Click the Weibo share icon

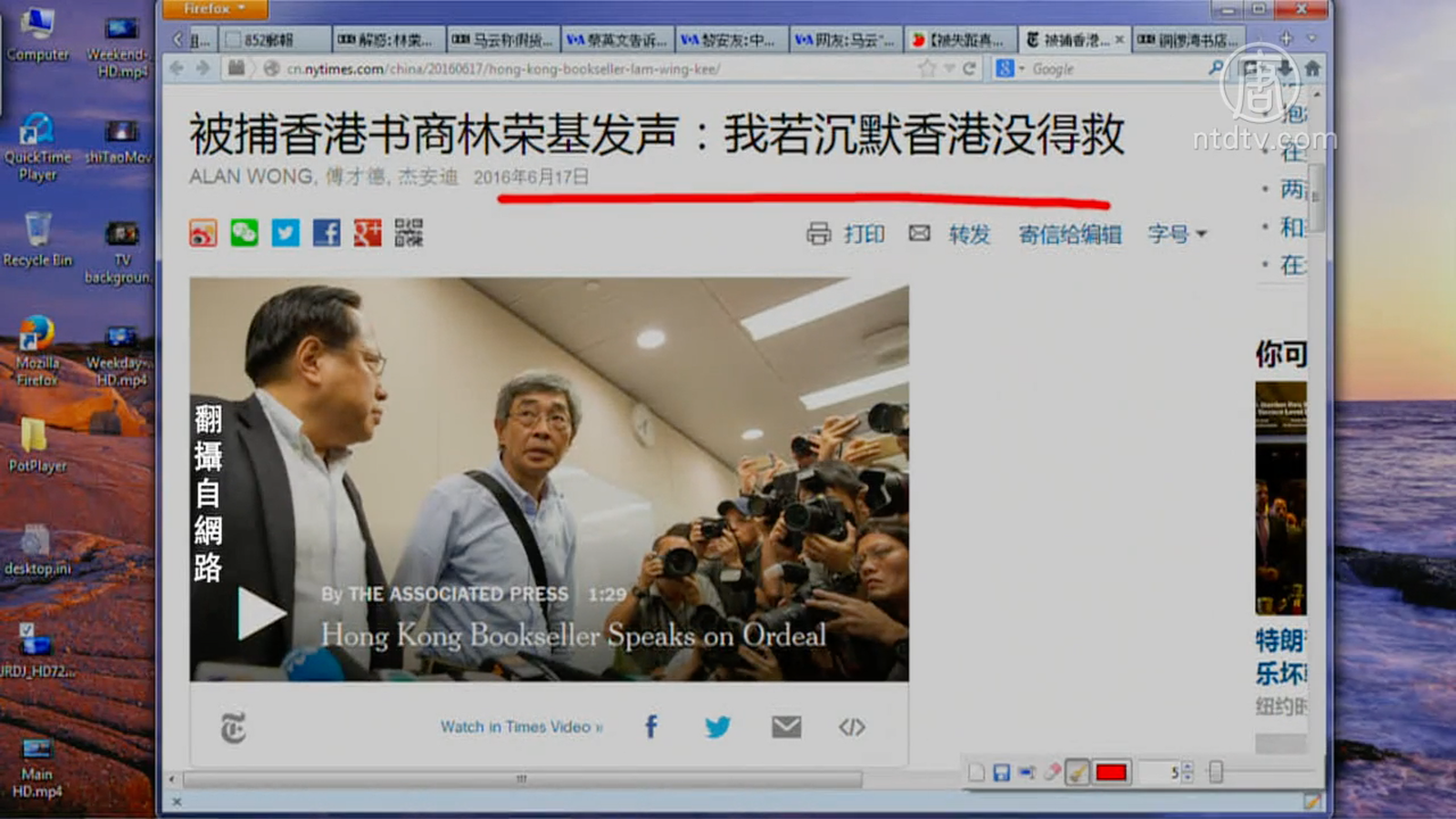pos(203,234)
